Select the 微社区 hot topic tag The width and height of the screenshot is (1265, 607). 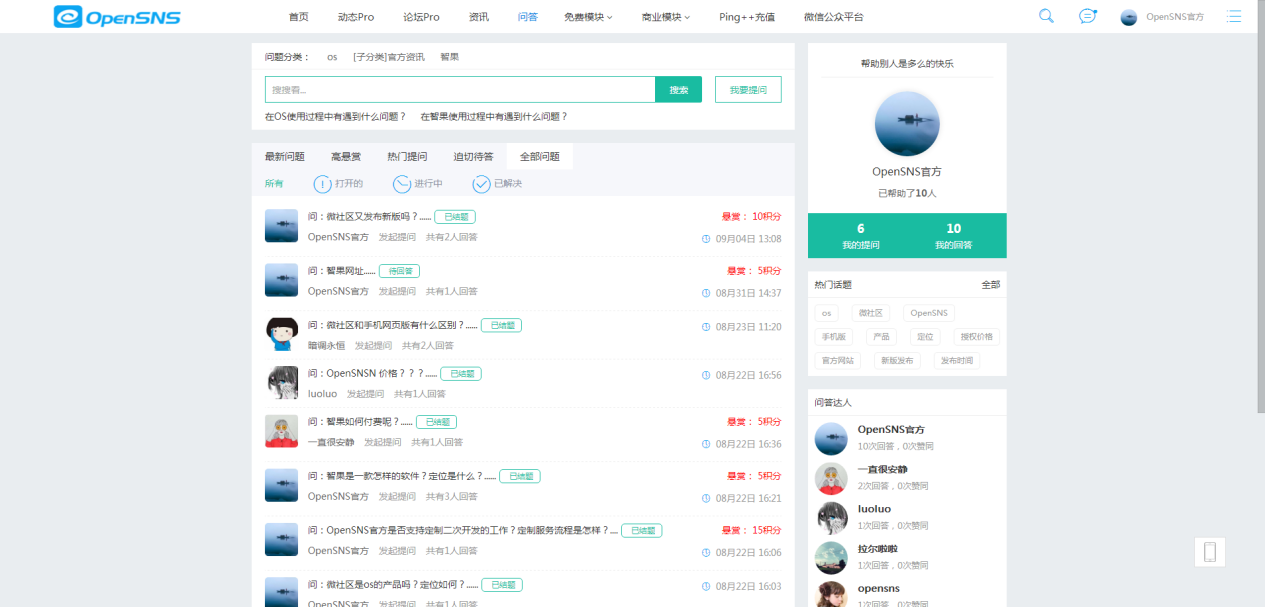(x=870, y=313)
